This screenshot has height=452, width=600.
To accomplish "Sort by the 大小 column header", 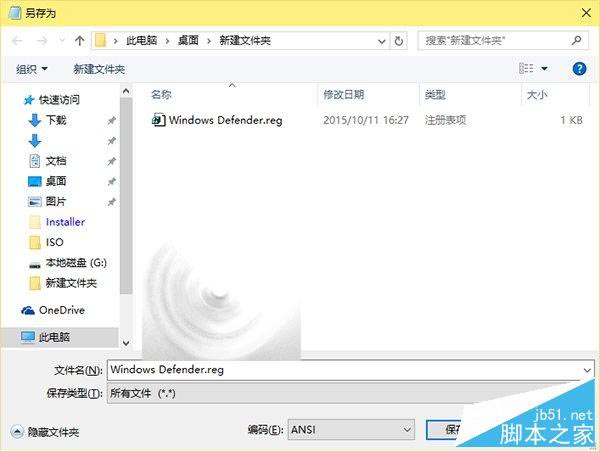I will point(537,95).
